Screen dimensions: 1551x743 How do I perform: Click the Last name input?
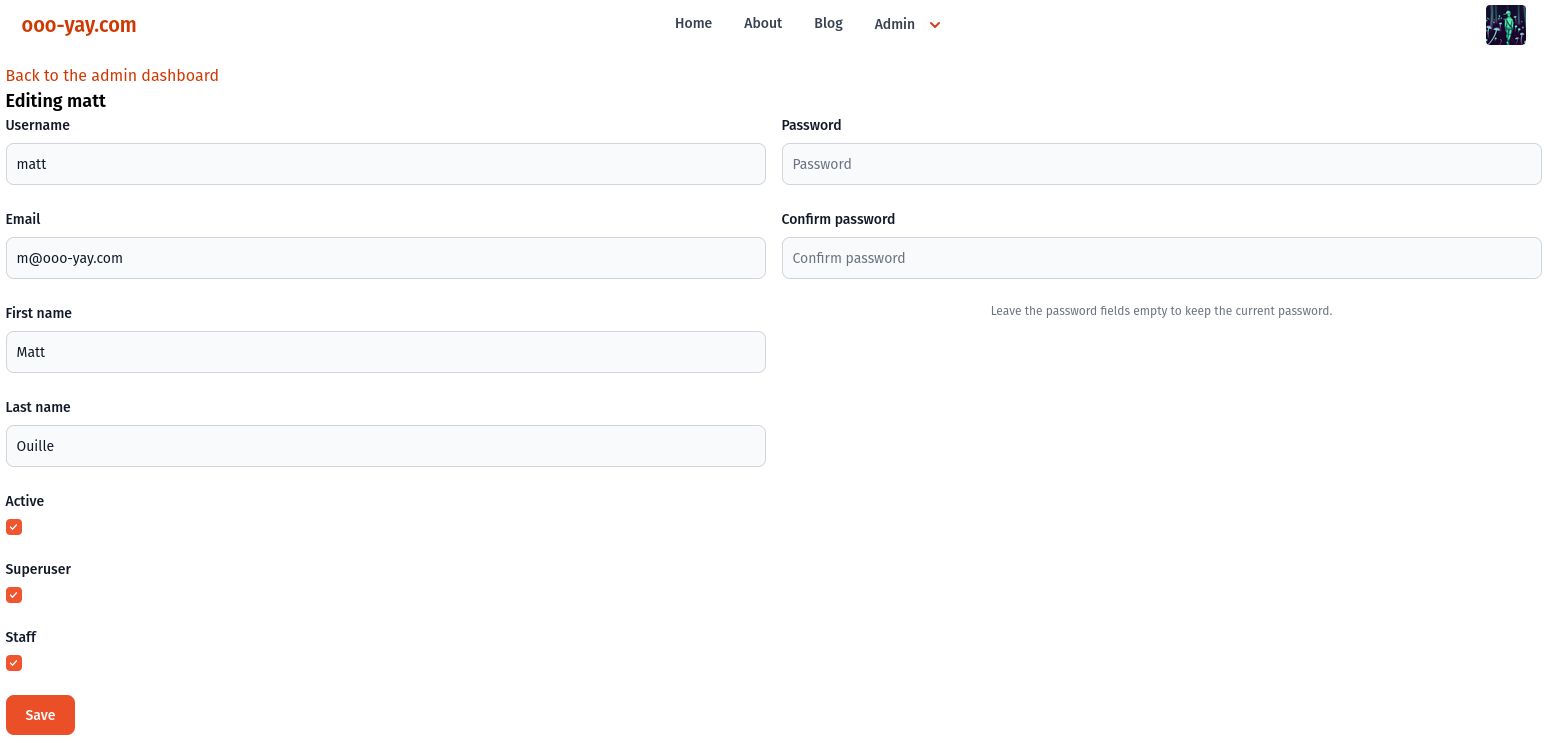(x=385, y=446)
